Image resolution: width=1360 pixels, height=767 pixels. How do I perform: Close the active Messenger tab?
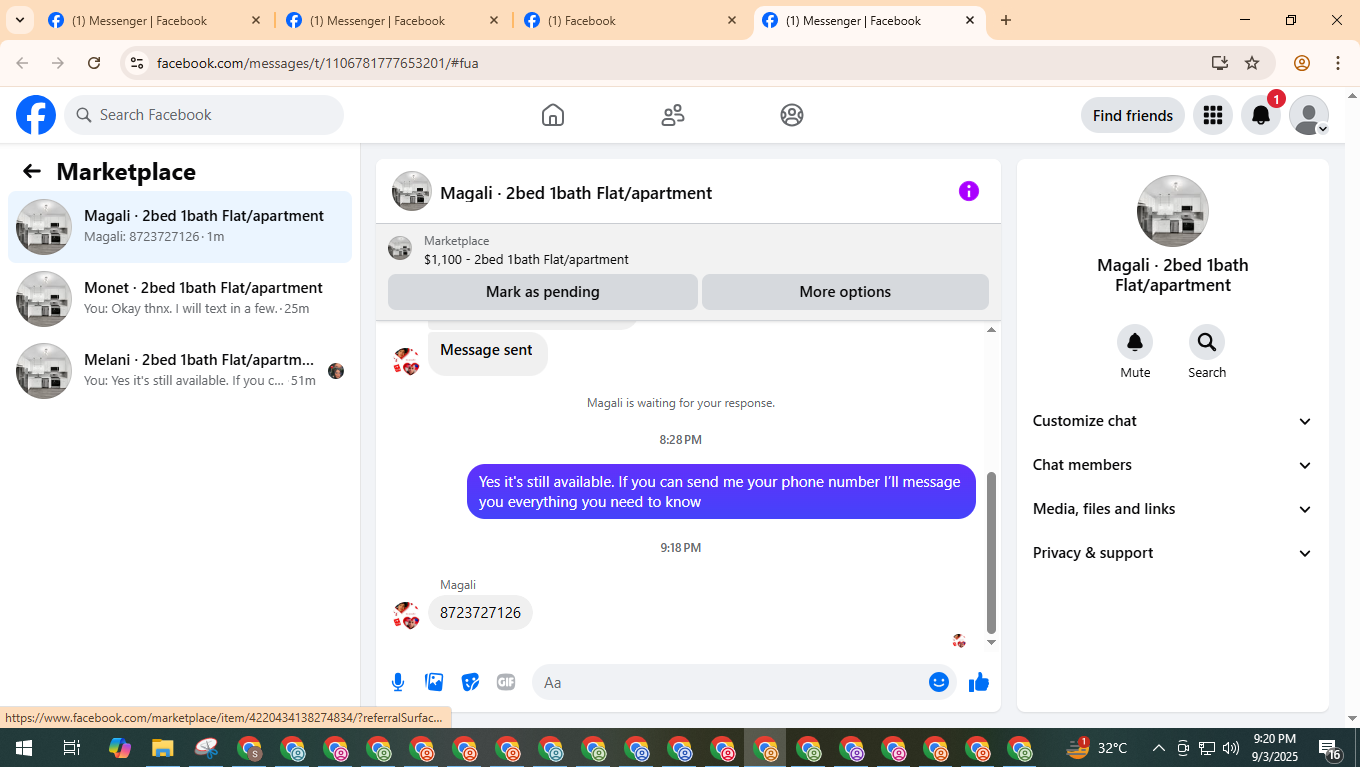tap(970, 20)
